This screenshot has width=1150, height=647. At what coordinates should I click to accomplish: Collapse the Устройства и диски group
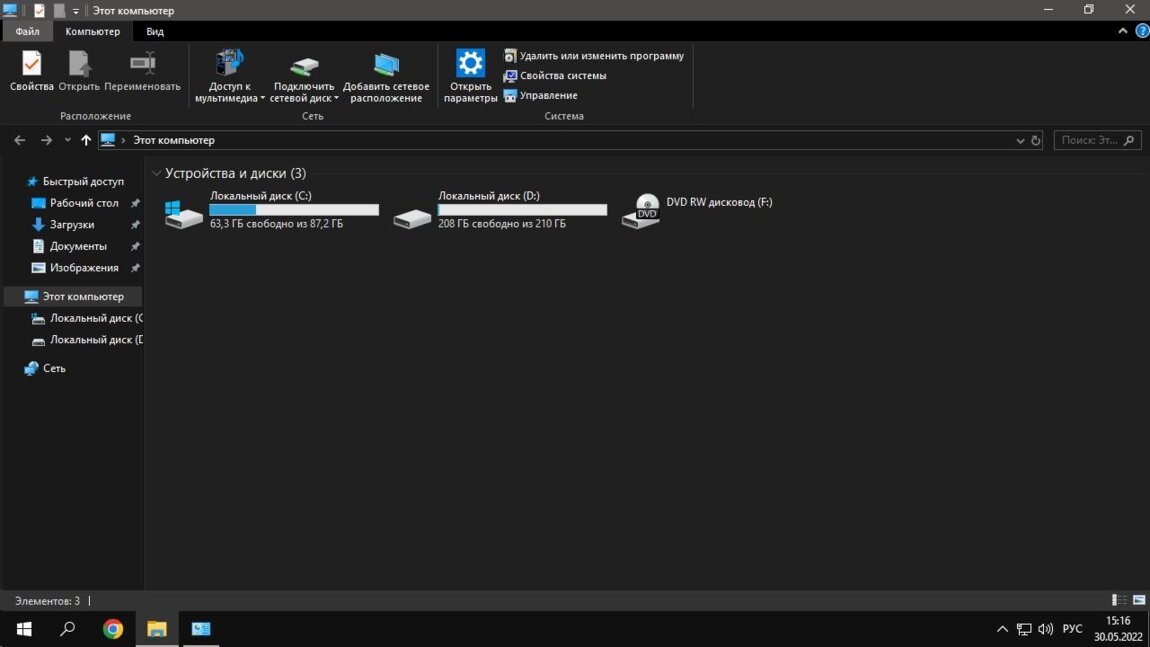pyautogui.click(x=156, y=174)
